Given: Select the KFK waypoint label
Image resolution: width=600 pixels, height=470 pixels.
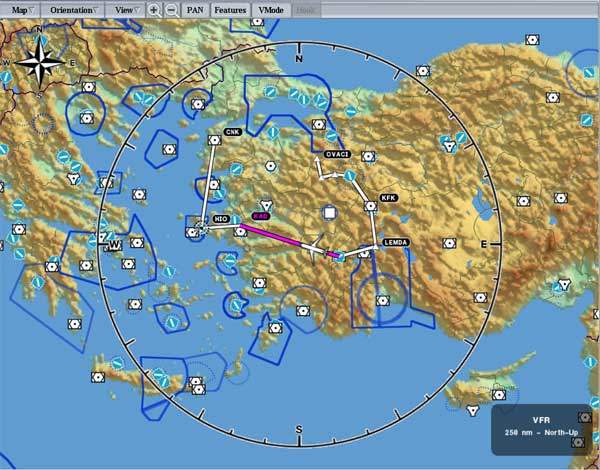Looking at the screenshot, I should [x=388, y=198].
